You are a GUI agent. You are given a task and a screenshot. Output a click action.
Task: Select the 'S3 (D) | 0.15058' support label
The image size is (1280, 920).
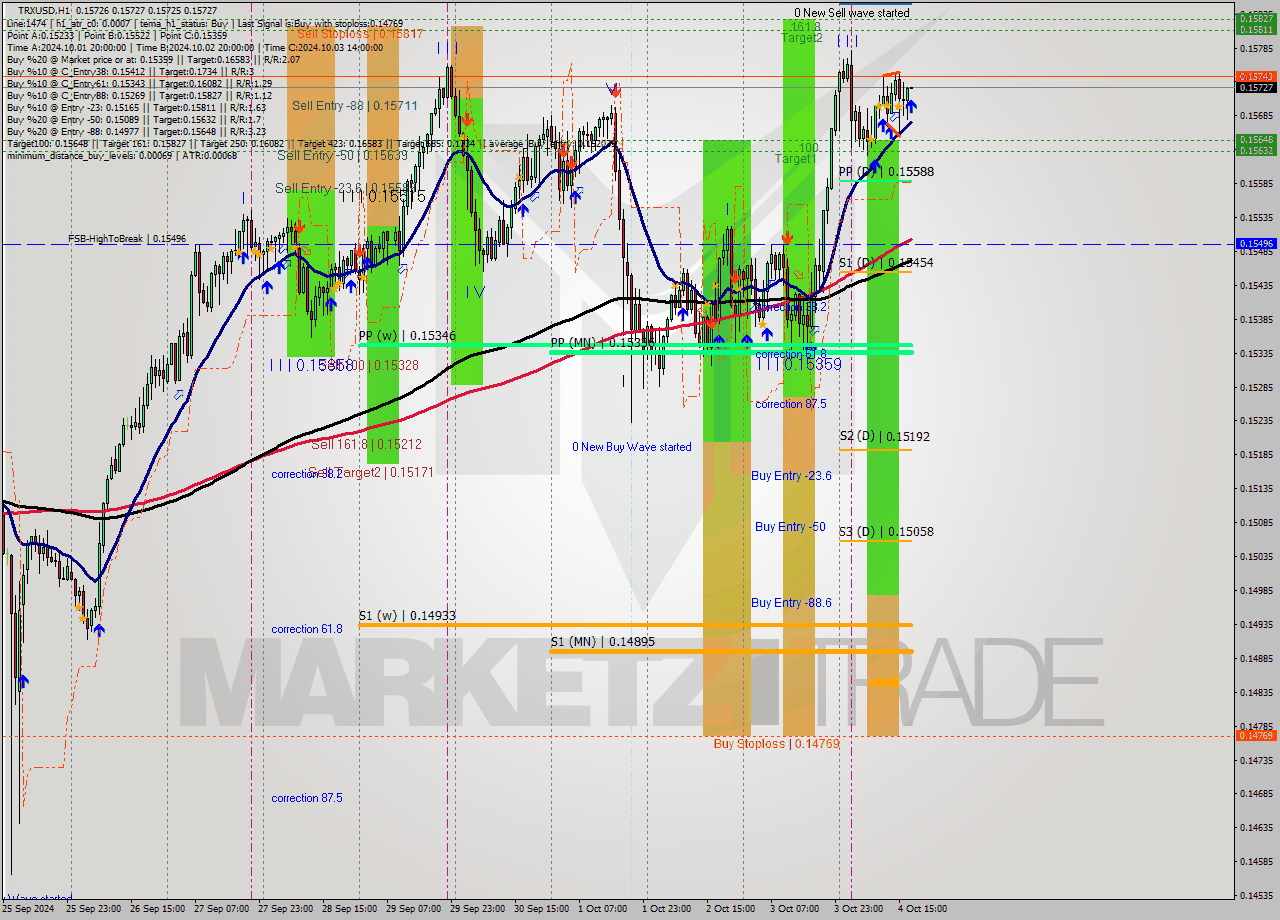pyautogui.click(x=886, y=531)
